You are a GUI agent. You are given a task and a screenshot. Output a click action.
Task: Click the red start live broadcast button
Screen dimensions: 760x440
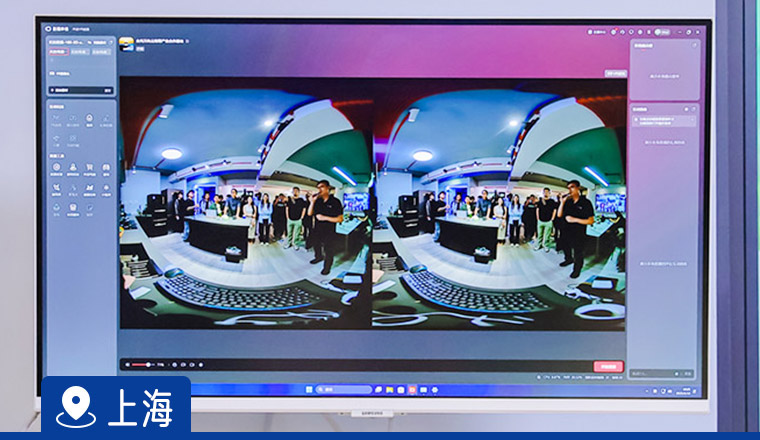click(608, 367)
